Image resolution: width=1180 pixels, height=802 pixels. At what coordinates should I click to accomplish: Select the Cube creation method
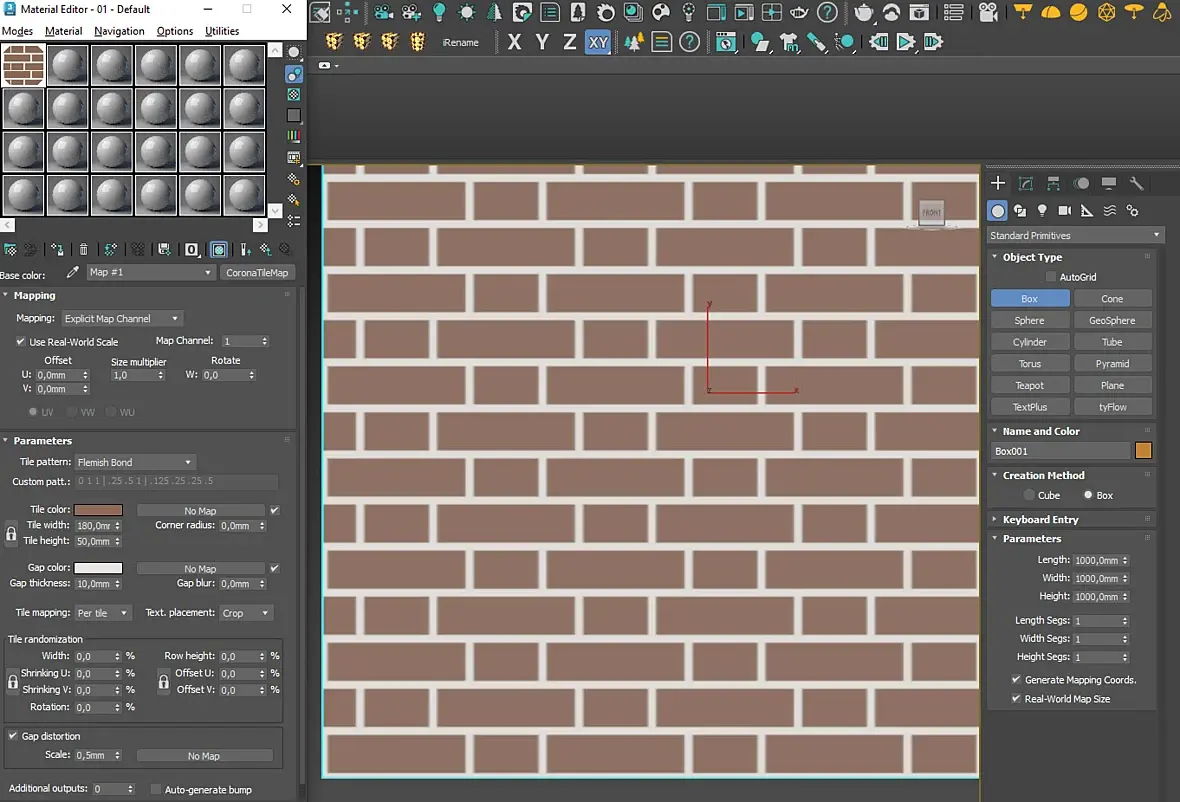1029,496
